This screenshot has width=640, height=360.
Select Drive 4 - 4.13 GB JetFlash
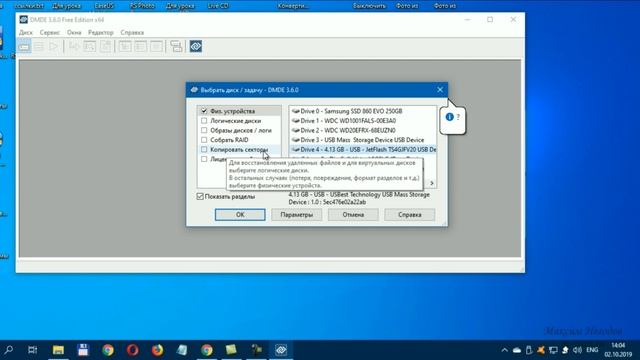[x=362, y=149]
